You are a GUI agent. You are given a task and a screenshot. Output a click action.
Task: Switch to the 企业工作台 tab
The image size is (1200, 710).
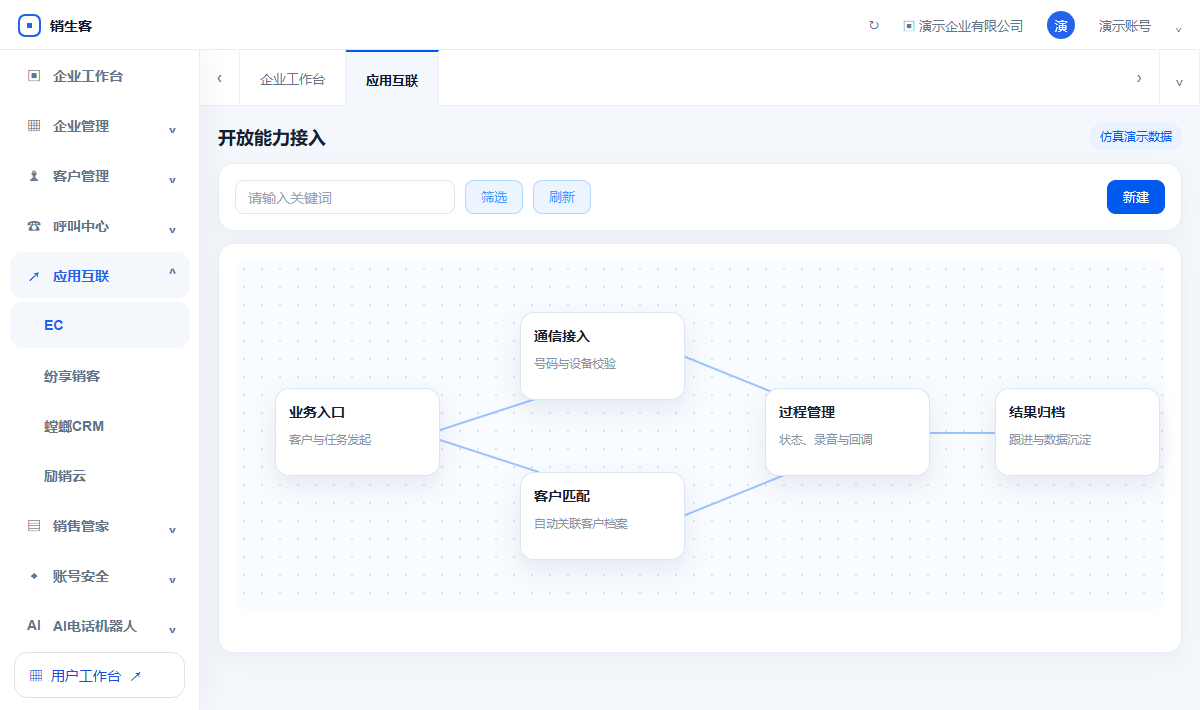click(x=292, y=79)
